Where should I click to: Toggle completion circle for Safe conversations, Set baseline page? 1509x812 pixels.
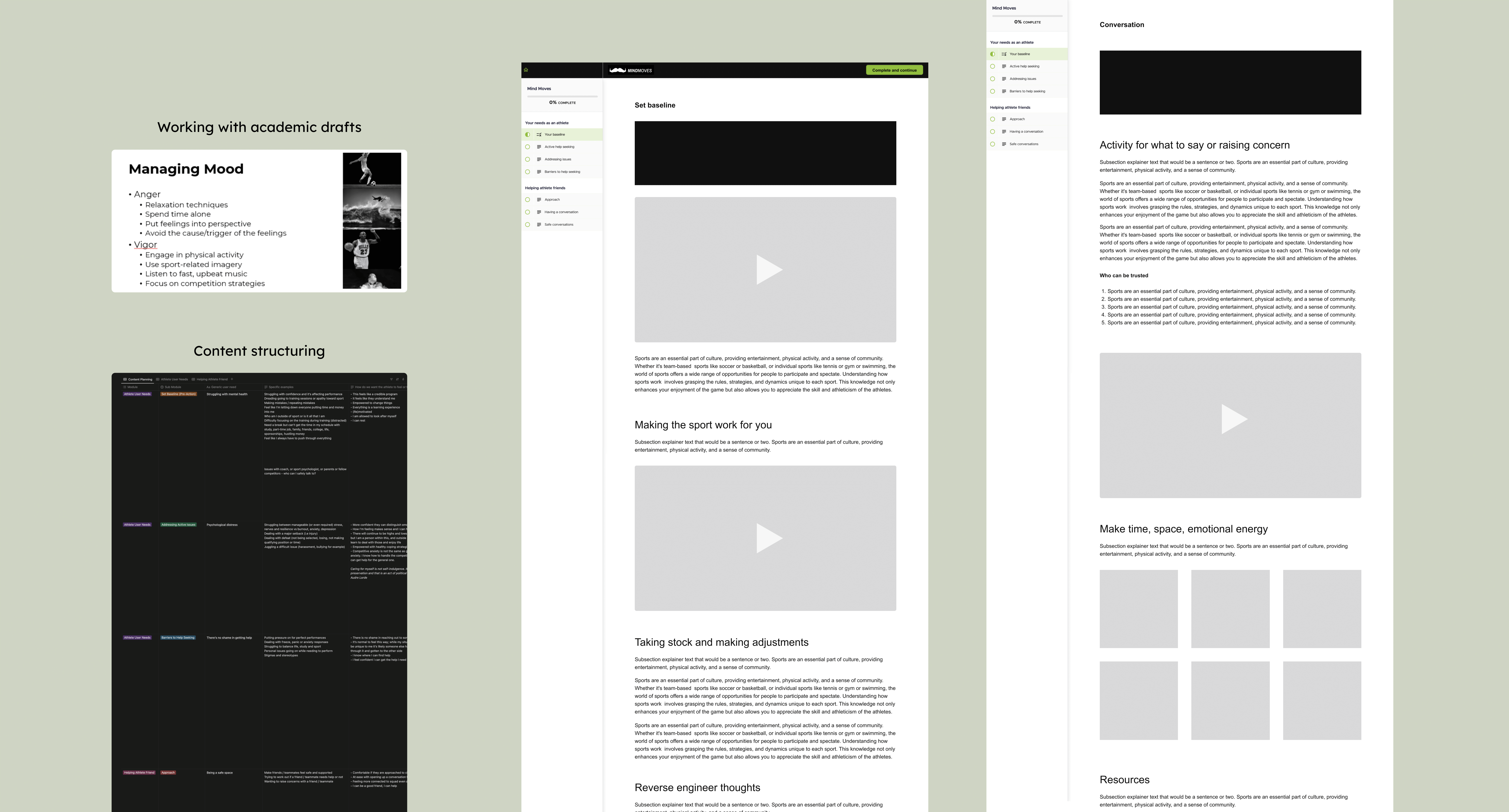(x=528, y=224)
